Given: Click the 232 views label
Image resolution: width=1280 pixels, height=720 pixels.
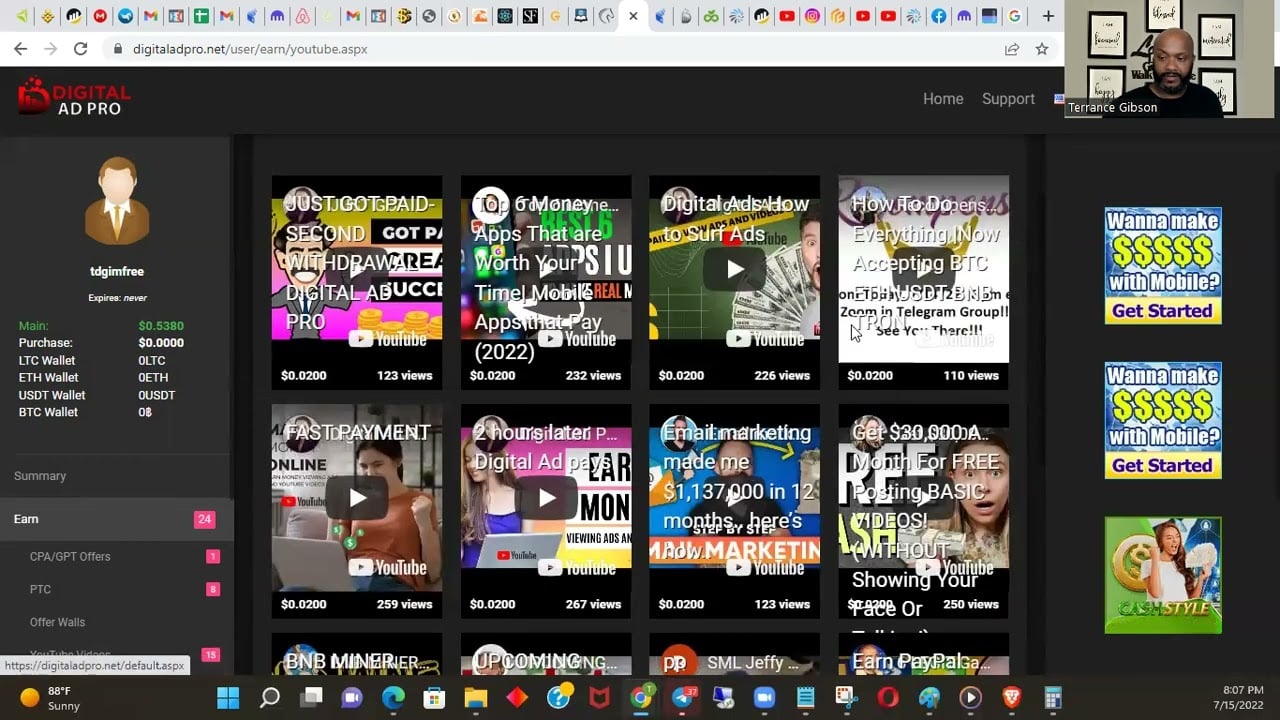Looking at the screenshot, I should coord(593,376).
